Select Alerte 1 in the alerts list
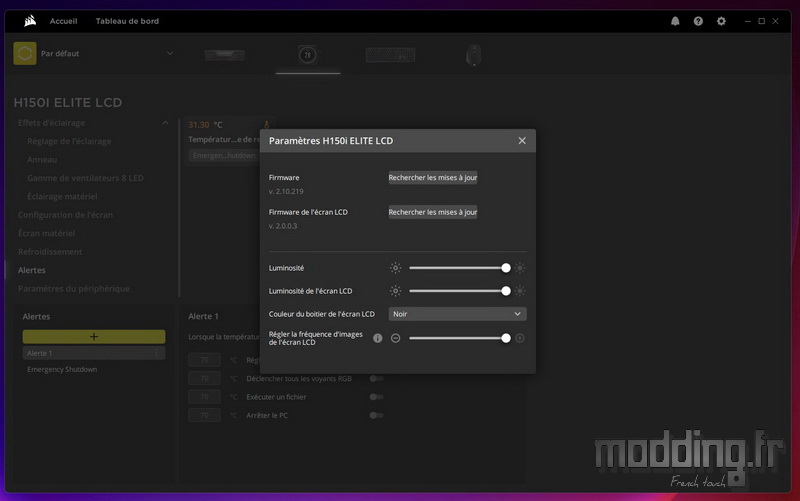 (94, 353)
